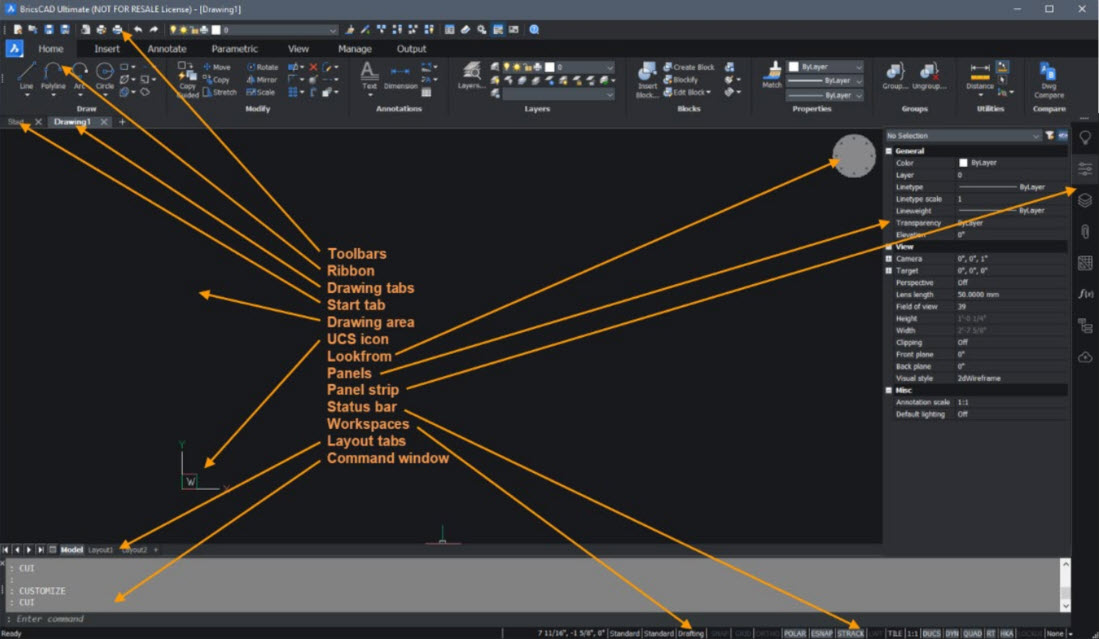Toggle POLAR tracking in the status bar
The width and height of the screenshot is (1099, 639).
794,632
